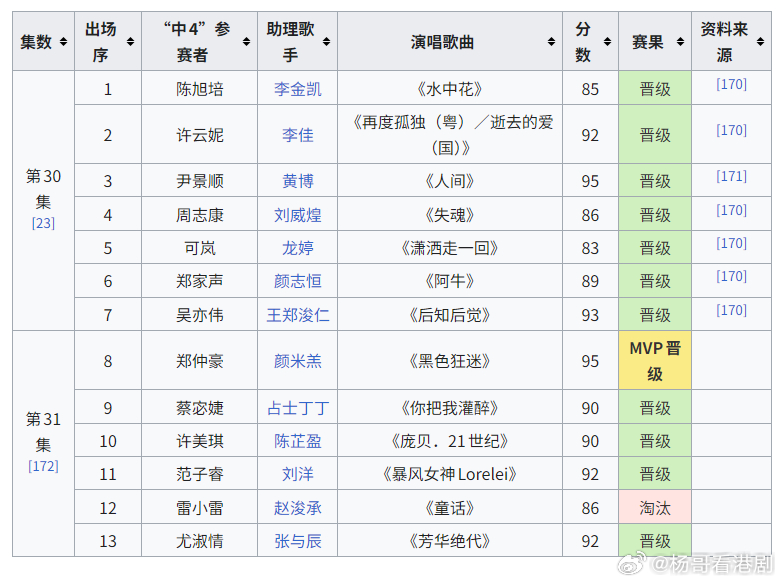Screen dimensions: 782x583
Task: Open 颜米羔 assistant singer link
Action: click(298, 361)
